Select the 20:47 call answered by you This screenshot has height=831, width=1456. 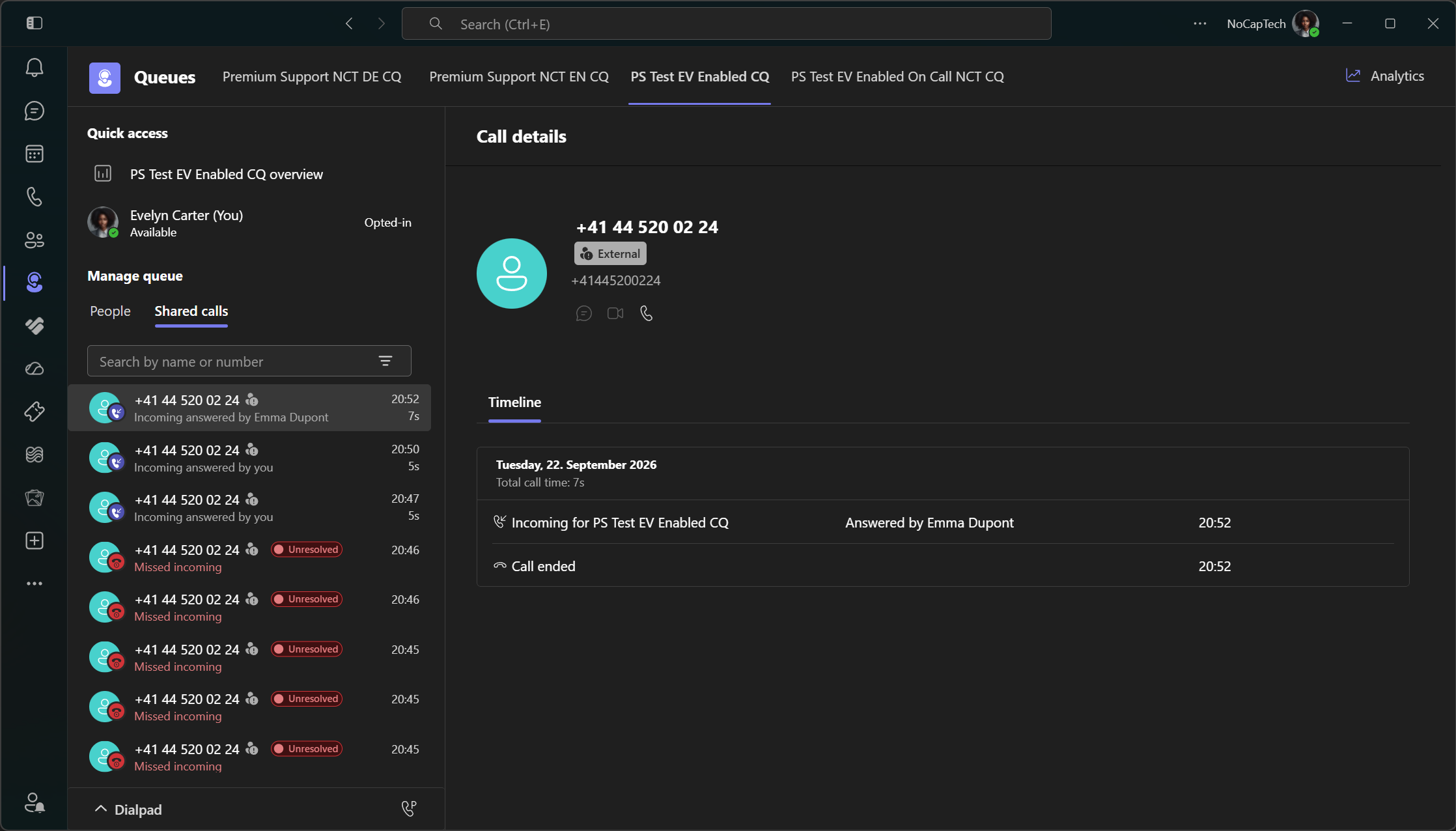(249, 507)
